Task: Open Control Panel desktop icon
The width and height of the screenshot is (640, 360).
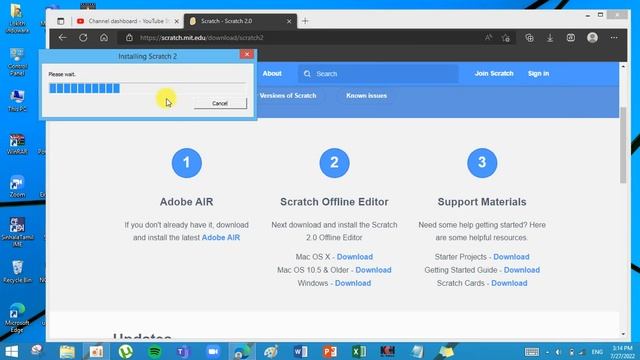Action: [17, 62]
